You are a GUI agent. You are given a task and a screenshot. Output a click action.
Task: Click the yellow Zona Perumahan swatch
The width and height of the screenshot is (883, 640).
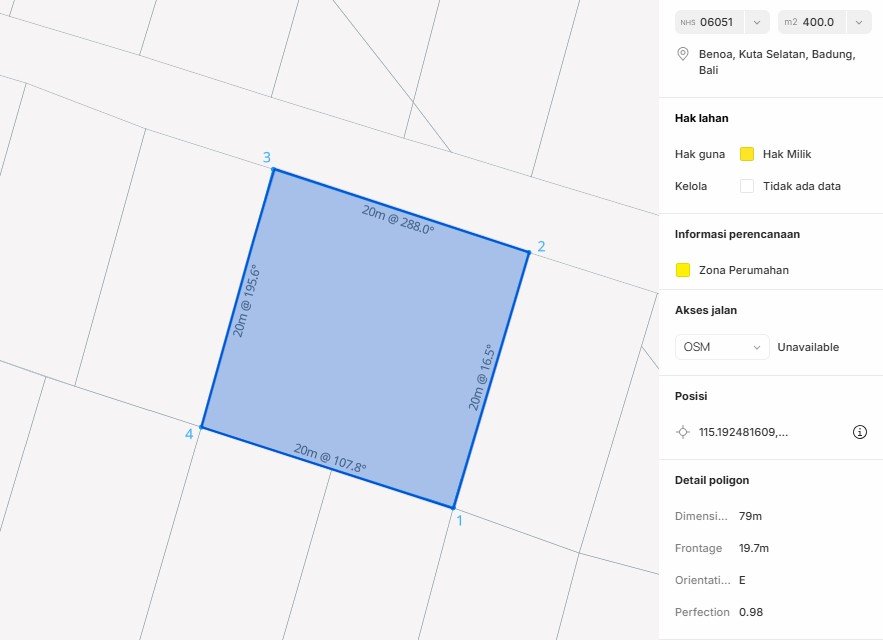pyautogui.click(x=683, y=270)
